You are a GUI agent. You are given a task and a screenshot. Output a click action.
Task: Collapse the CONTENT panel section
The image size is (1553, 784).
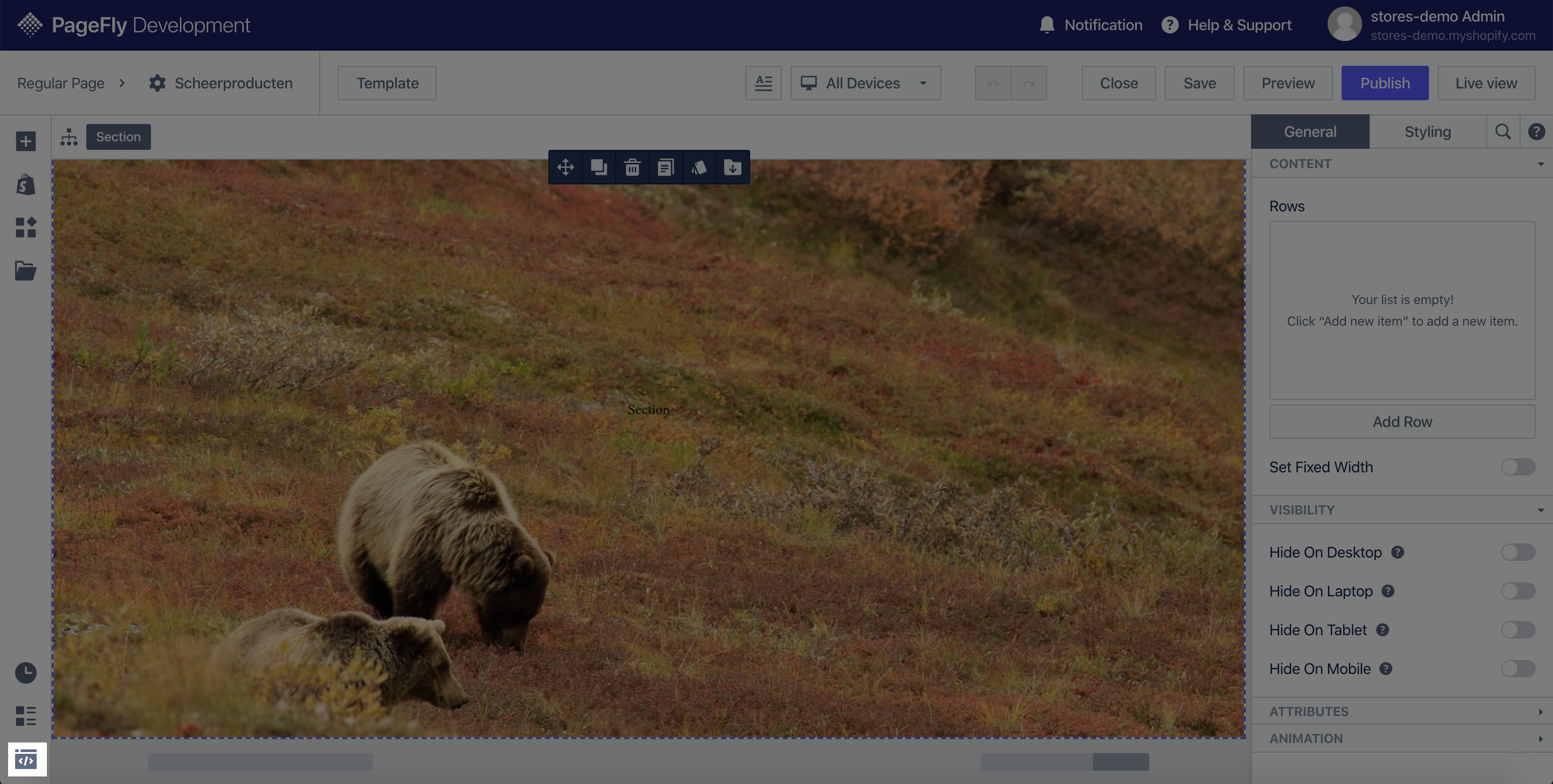tap(1401, 163)
